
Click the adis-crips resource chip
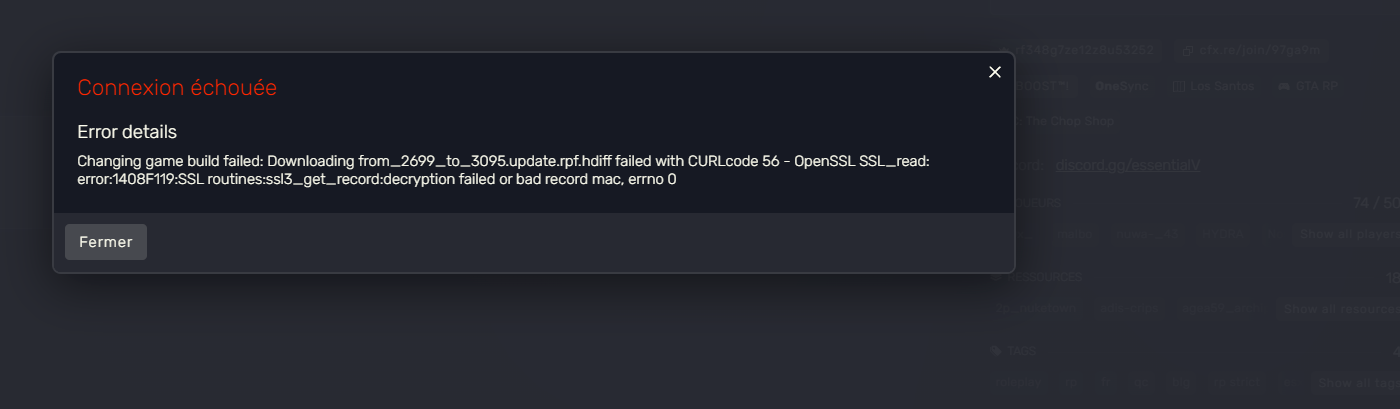pos(1130,309)
